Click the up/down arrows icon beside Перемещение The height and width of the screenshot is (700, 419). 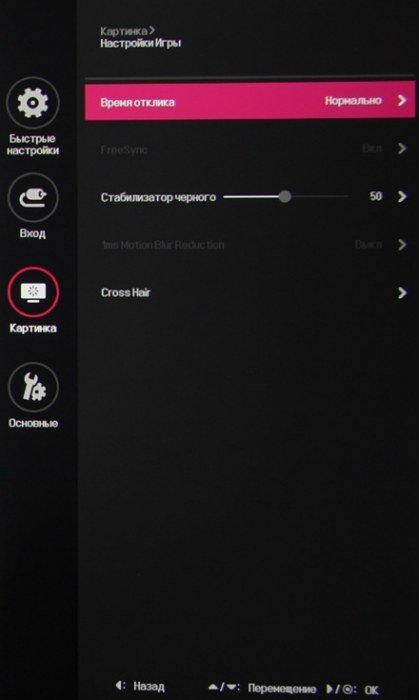tap(224, 688)
